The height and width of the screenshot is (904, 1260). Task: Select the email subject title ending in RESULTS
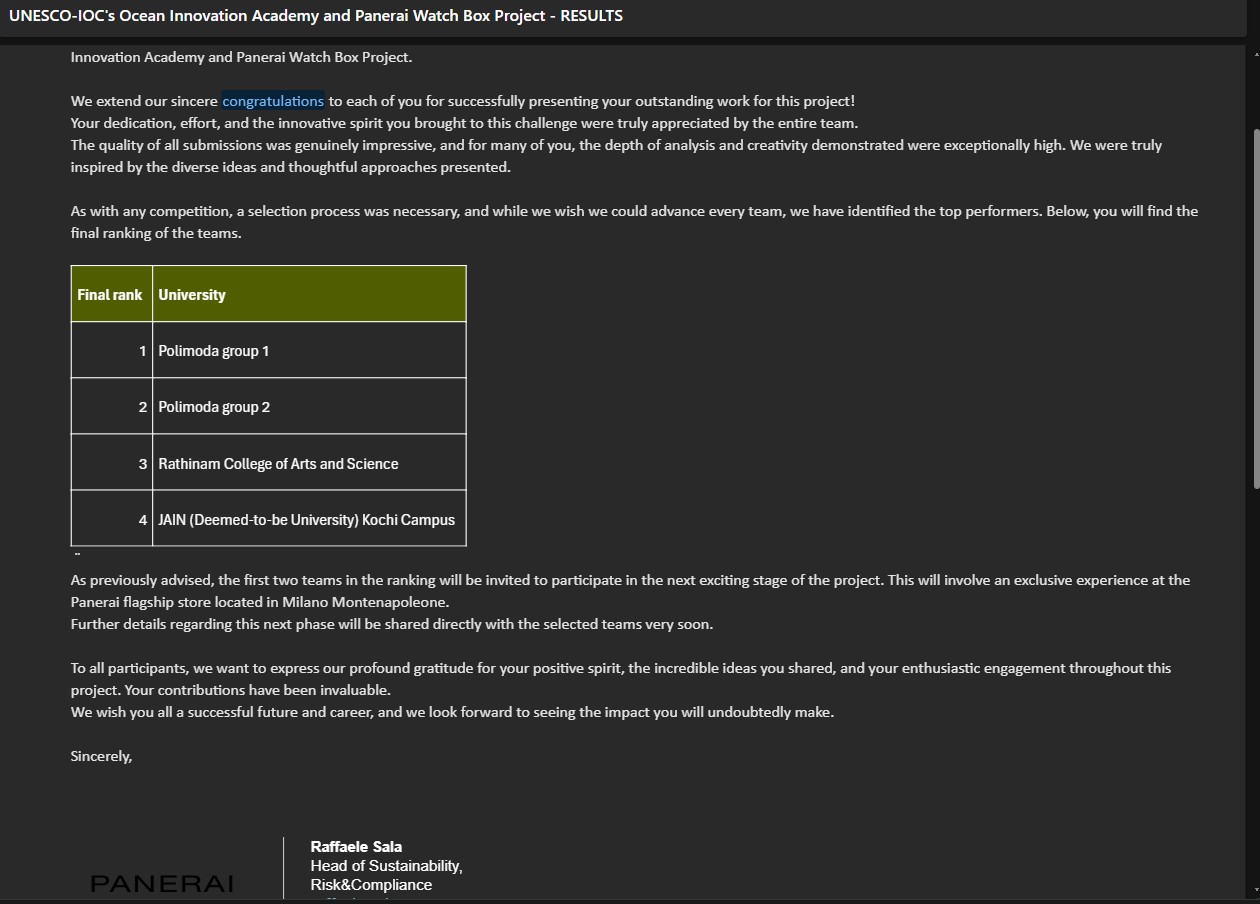(316, 16)
